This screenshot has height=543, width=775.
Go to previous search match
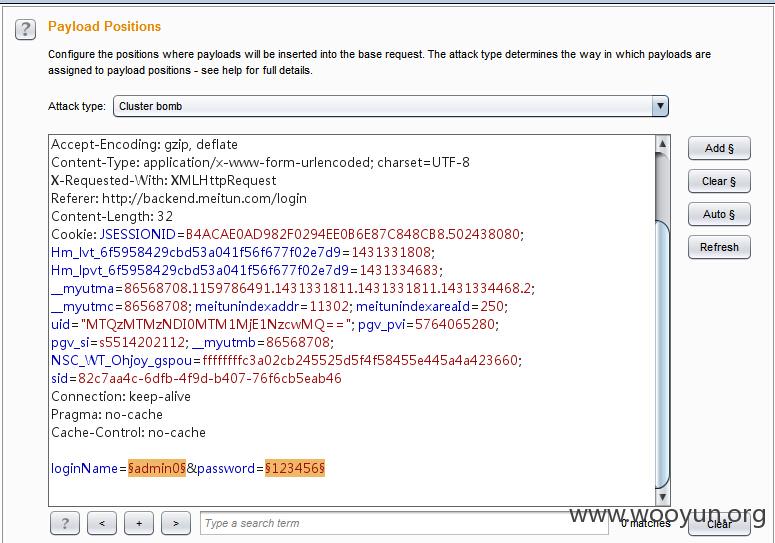[102, 523]
